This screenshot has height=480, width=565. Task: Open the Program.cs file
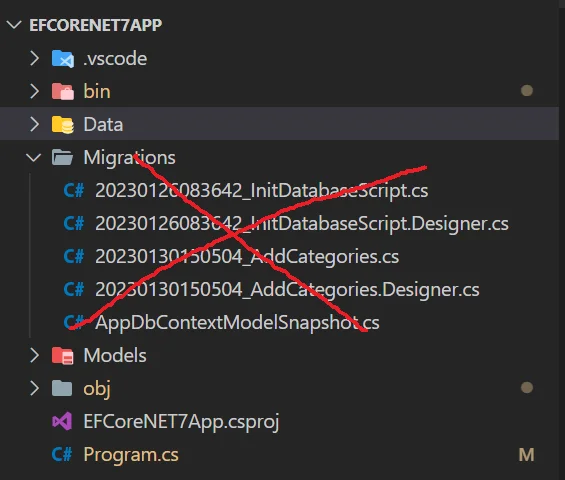pyautogui.click(x=131, y=455)
